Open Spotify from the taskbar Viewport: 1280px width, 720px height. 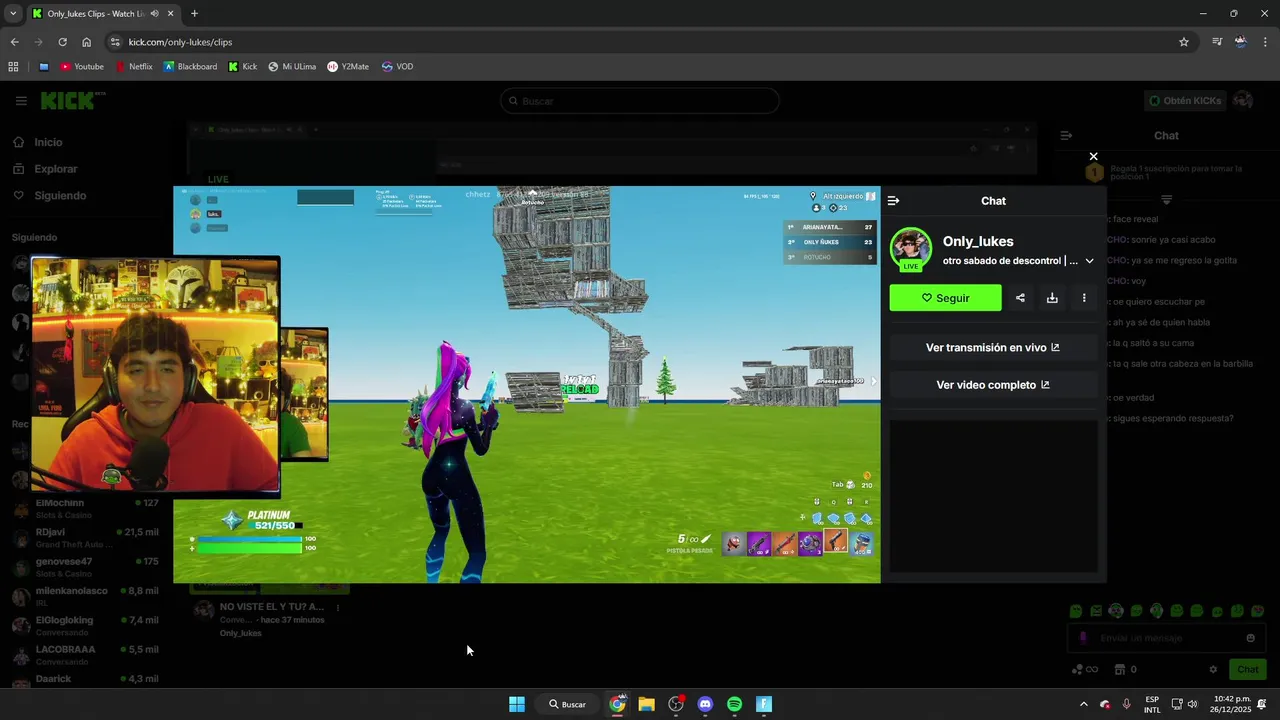[734, 704]
